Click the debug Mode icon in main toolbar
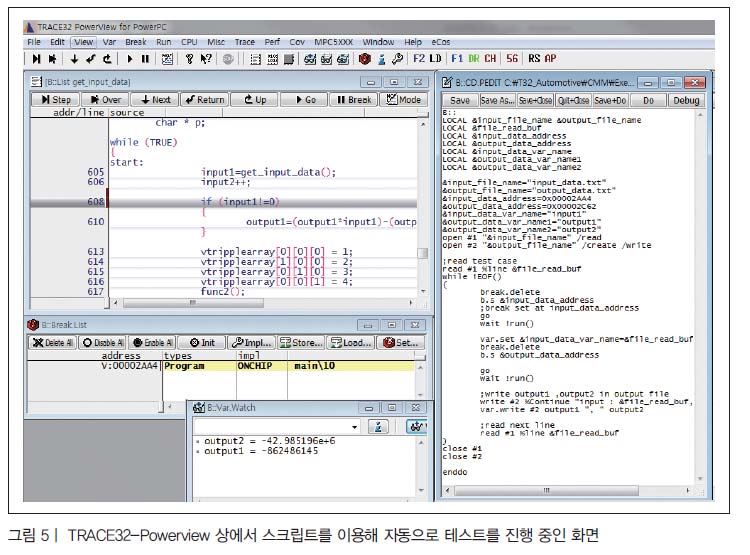Image resolution: width=750 pixels, height=555 pixels. (167, 59)
